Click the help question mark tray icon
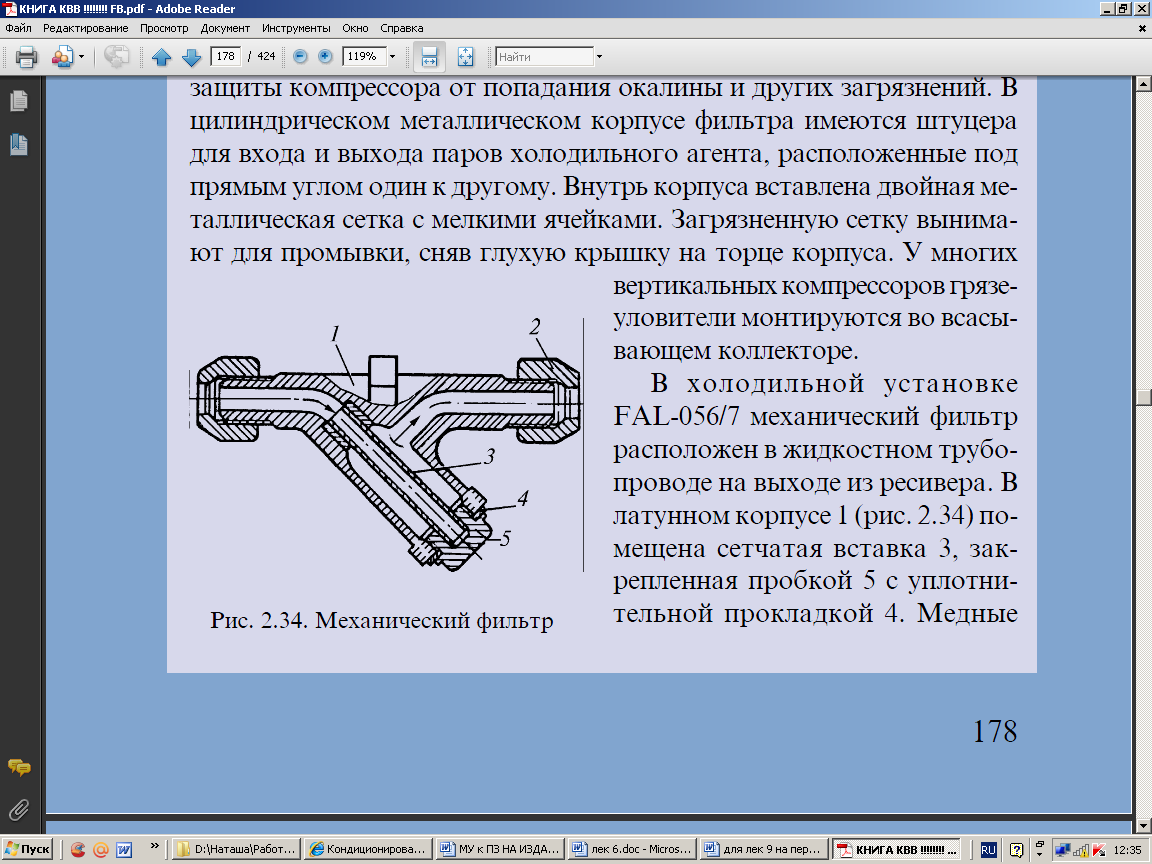This screenshot has height=864, width=1152. pyautogui.click(x=1016, y=850)
